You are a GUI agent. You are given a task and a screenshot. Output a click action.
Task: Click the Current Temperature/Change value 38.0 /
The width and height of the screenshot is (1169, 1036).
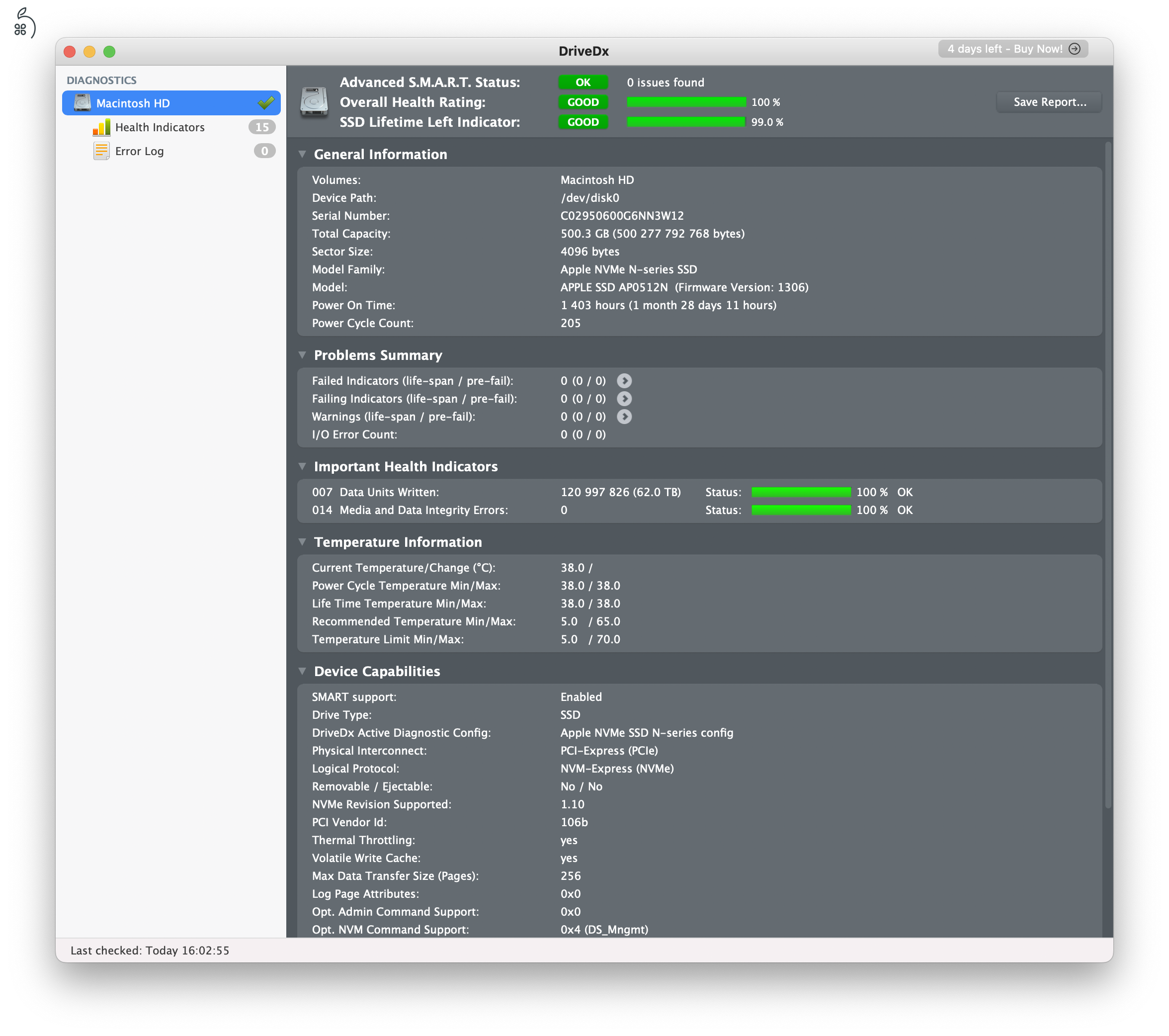[x=576, y=568]
